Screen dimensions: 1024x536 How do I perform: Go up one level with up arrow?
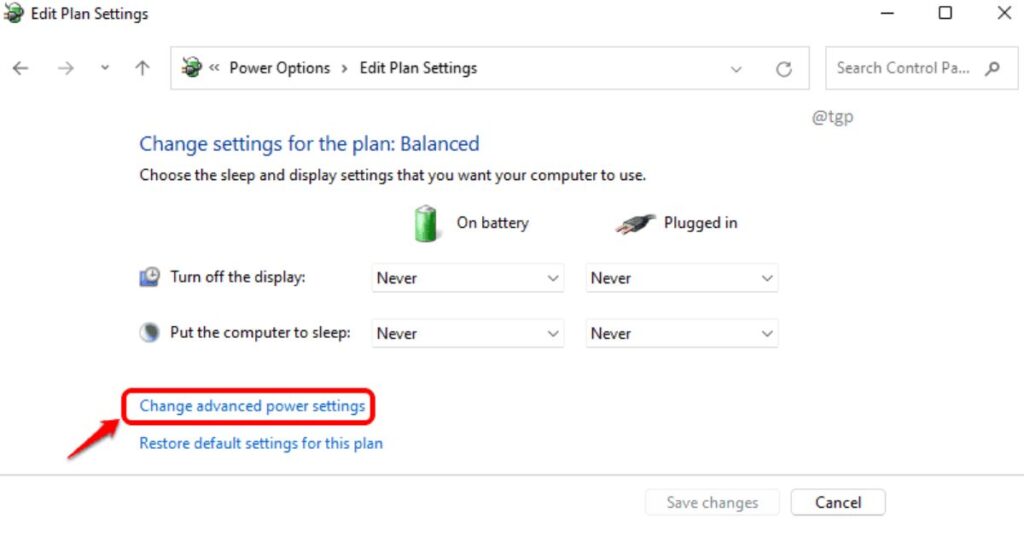pyautogui.click(x=142, y=68)
